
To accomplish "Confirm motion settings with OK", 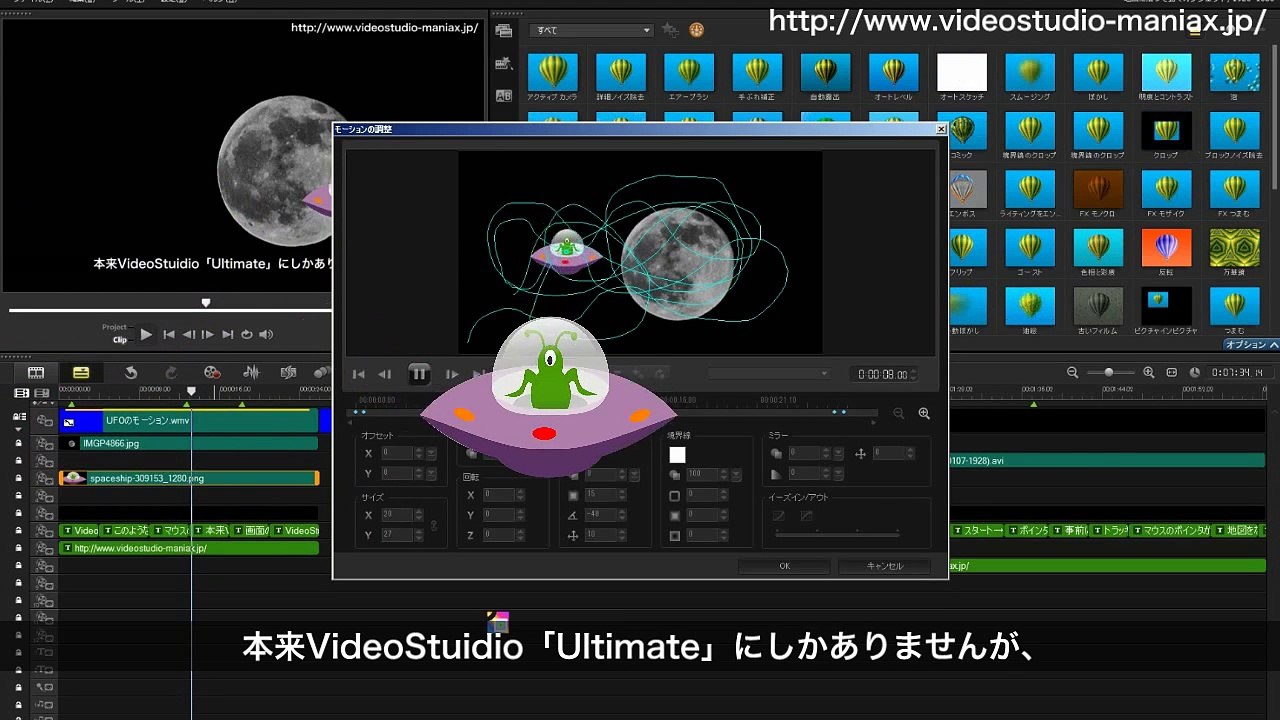I will [x=784, y=566].
